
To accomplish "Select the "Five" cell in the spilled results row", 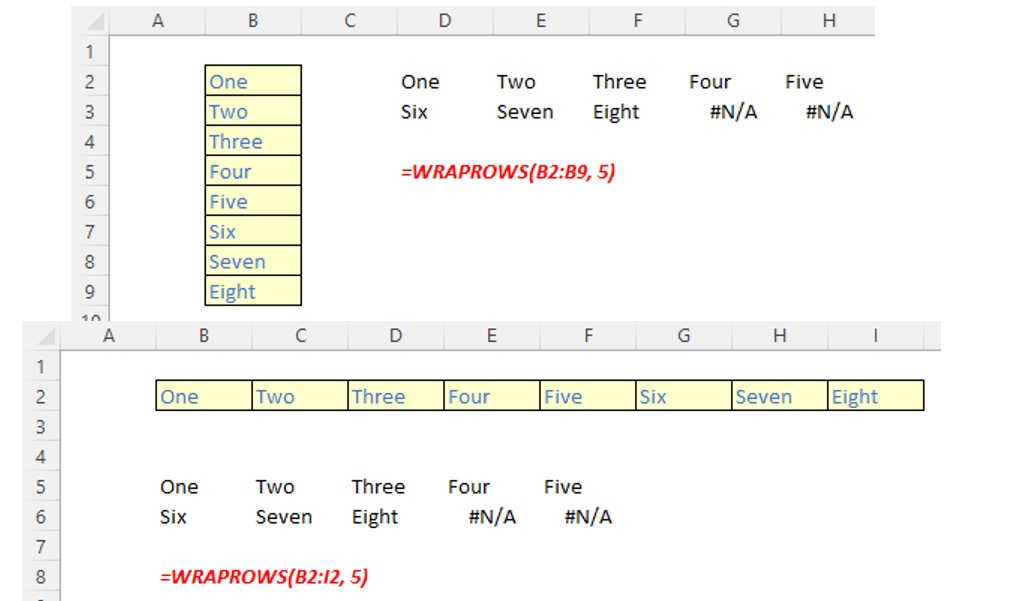I will [803, 81].
